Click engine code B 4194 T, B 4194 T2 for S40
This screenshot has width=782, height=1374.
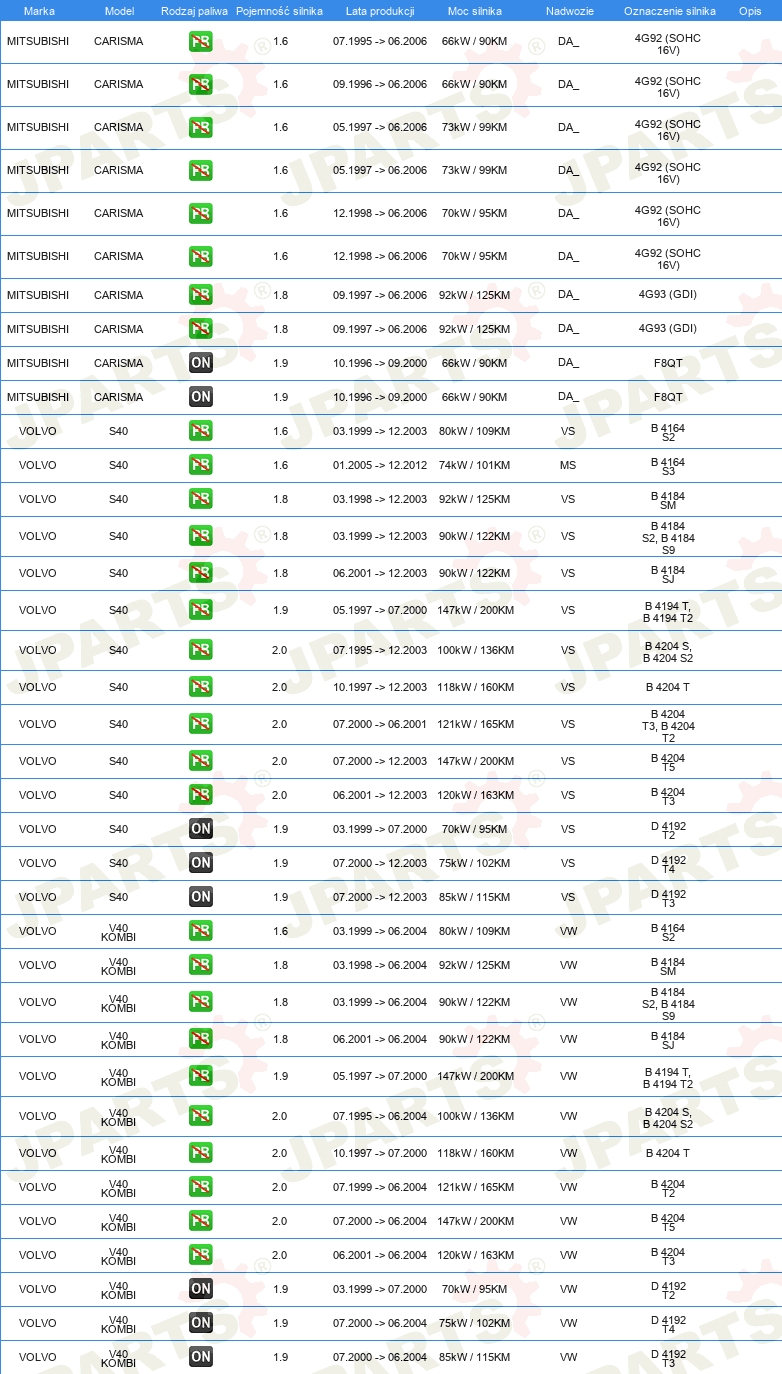coord(668,612)
